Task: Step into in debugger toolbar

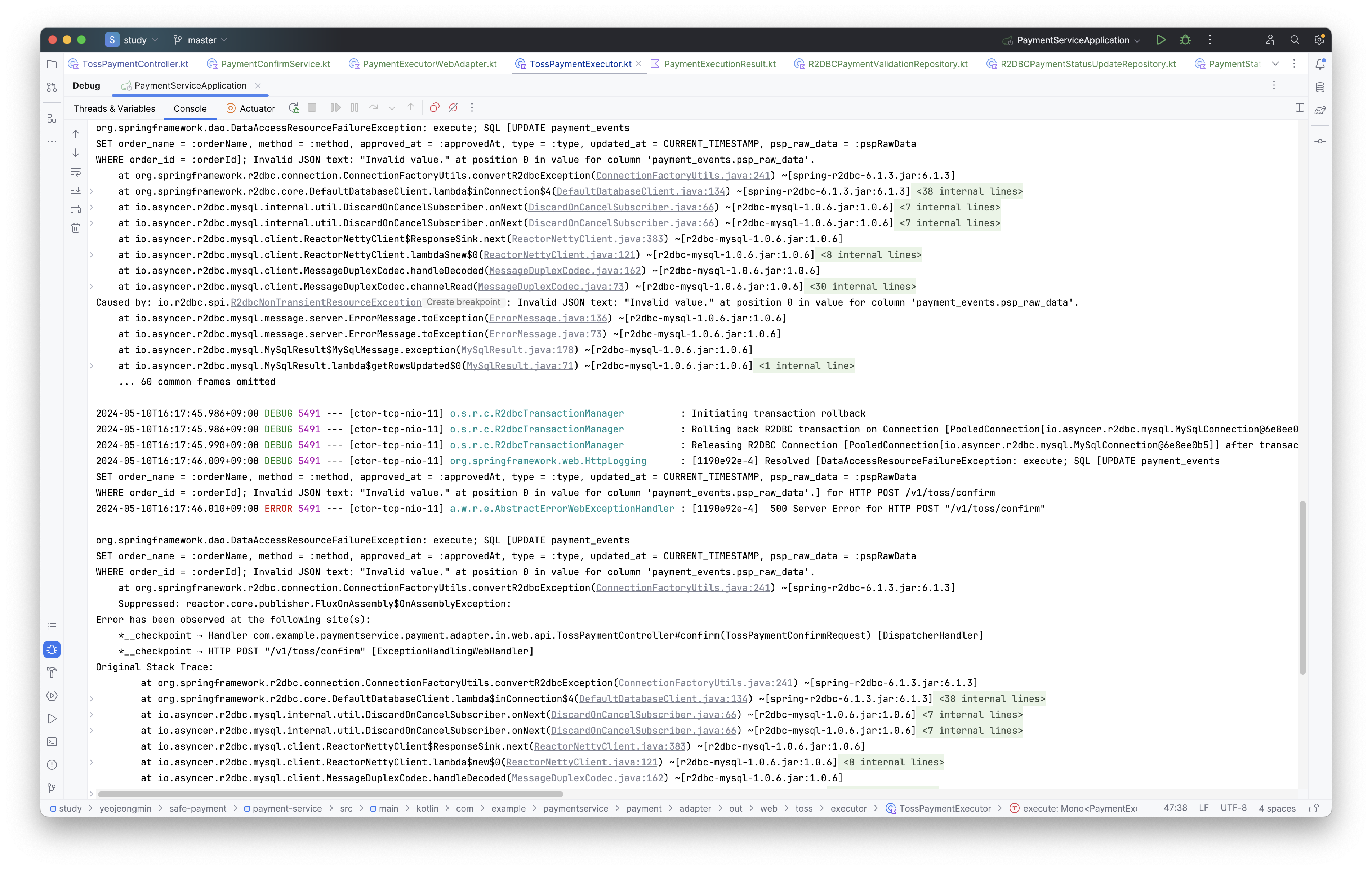Action: 392,108
